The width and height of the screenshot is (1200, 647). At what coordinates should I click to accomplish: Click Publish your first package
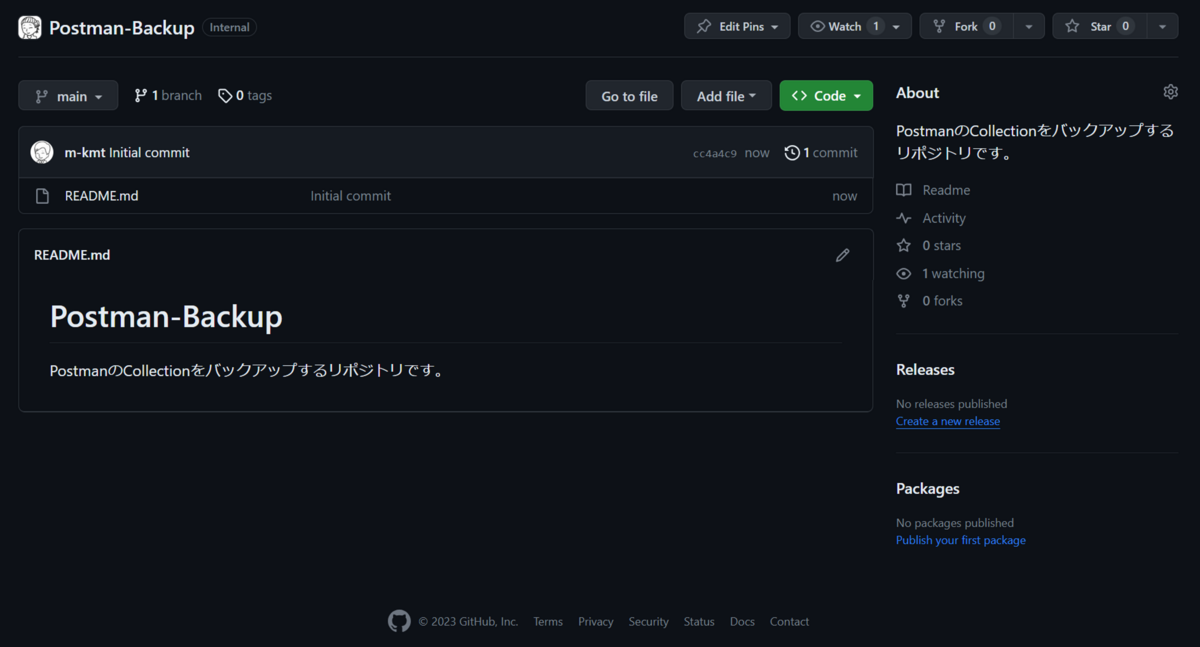(961, 540)
